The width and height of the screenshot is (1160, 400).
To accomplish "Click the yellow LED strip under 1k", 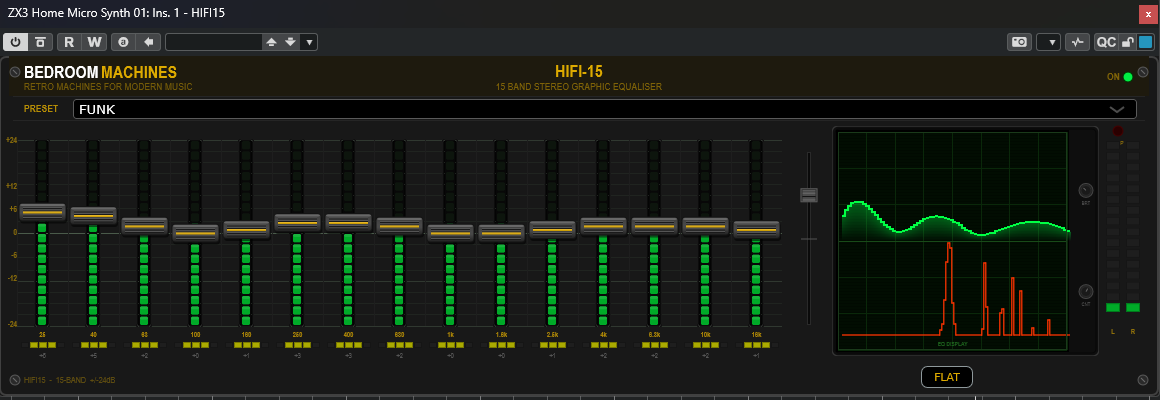I will pos(451,345).
